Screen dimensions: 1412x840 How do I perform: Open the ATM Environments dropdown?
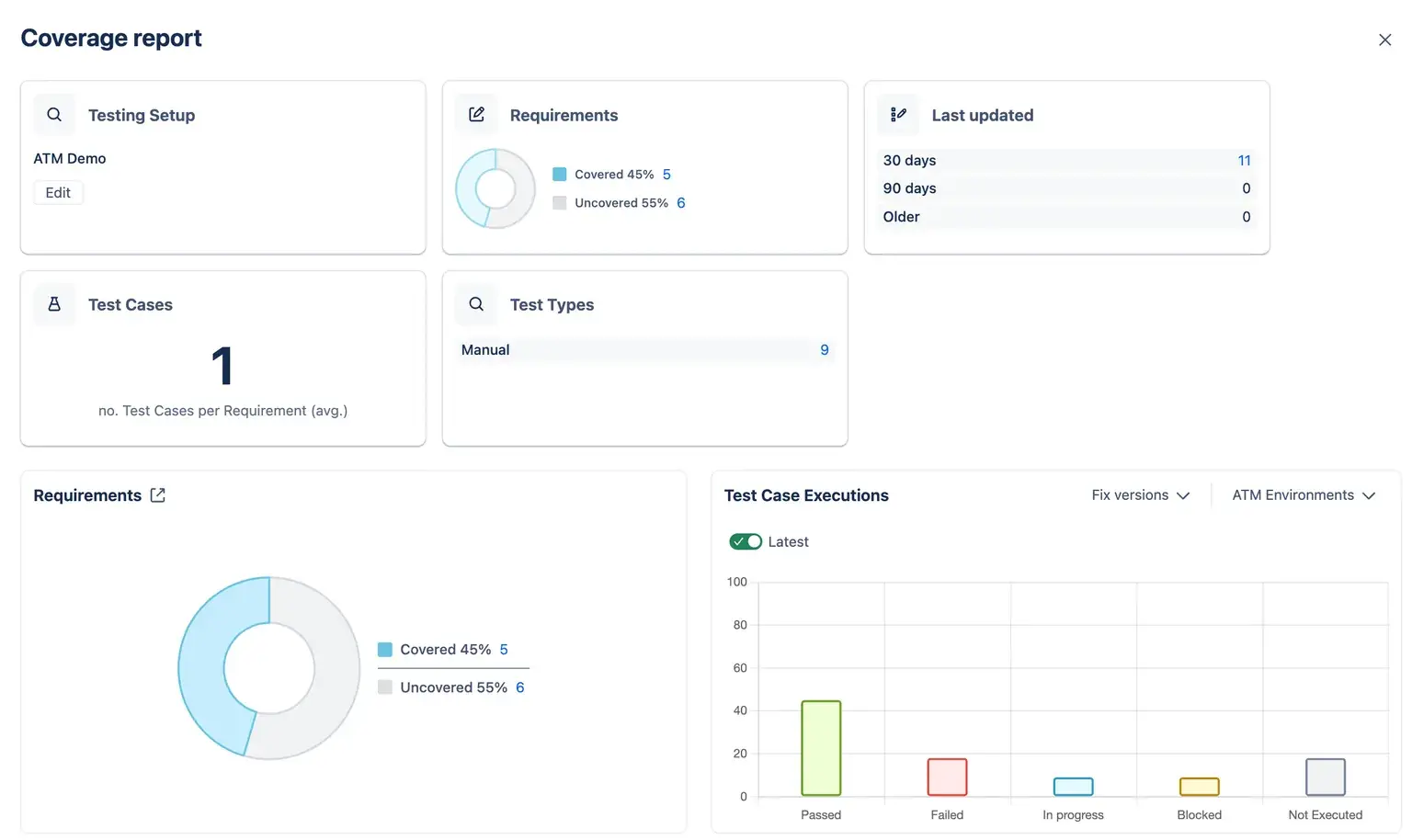click(1303, 495)
